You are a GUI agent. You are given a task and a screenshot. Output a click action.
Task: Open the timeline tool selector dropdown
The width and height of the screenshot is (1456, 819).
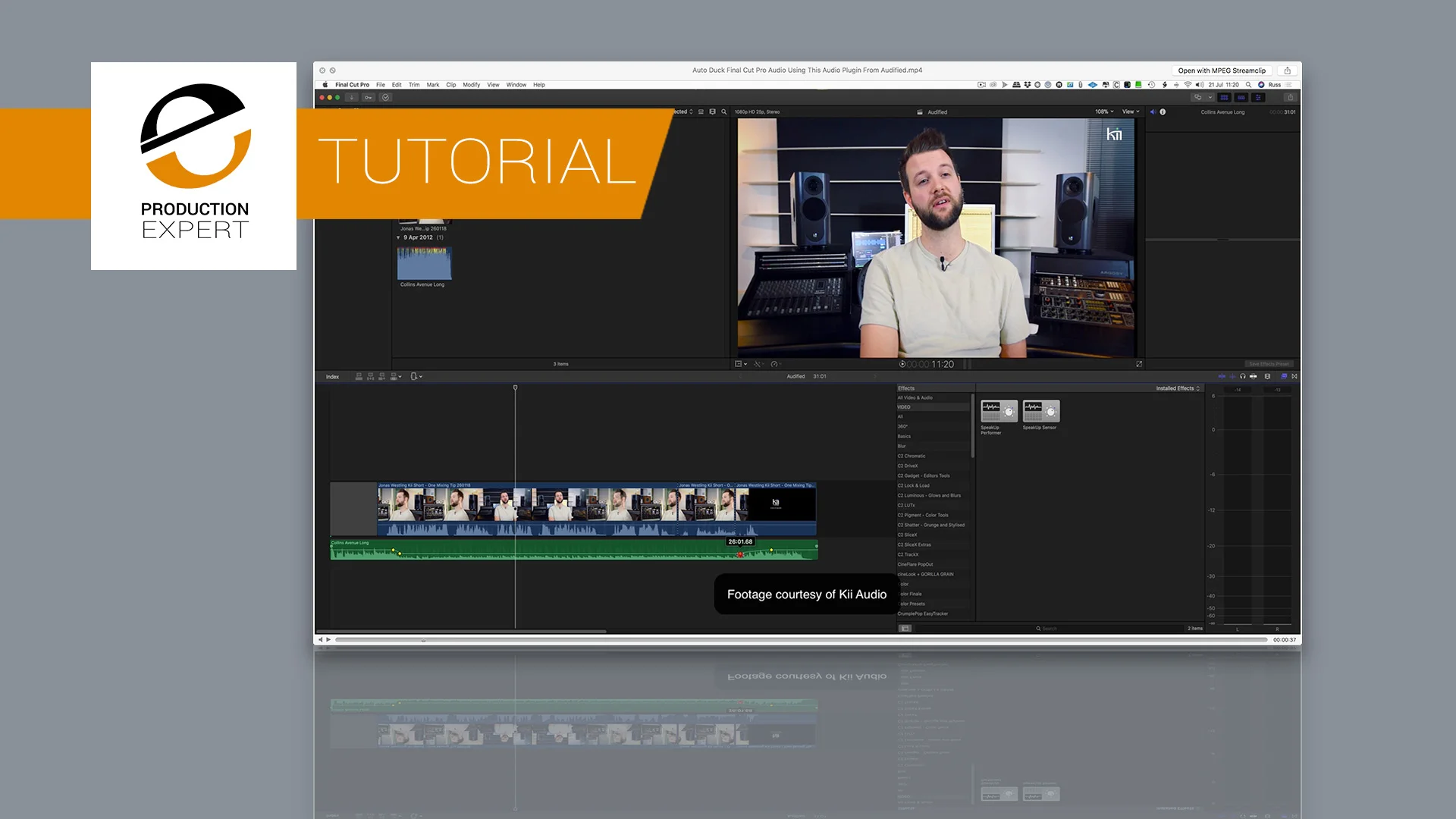[x=416, y=376]
